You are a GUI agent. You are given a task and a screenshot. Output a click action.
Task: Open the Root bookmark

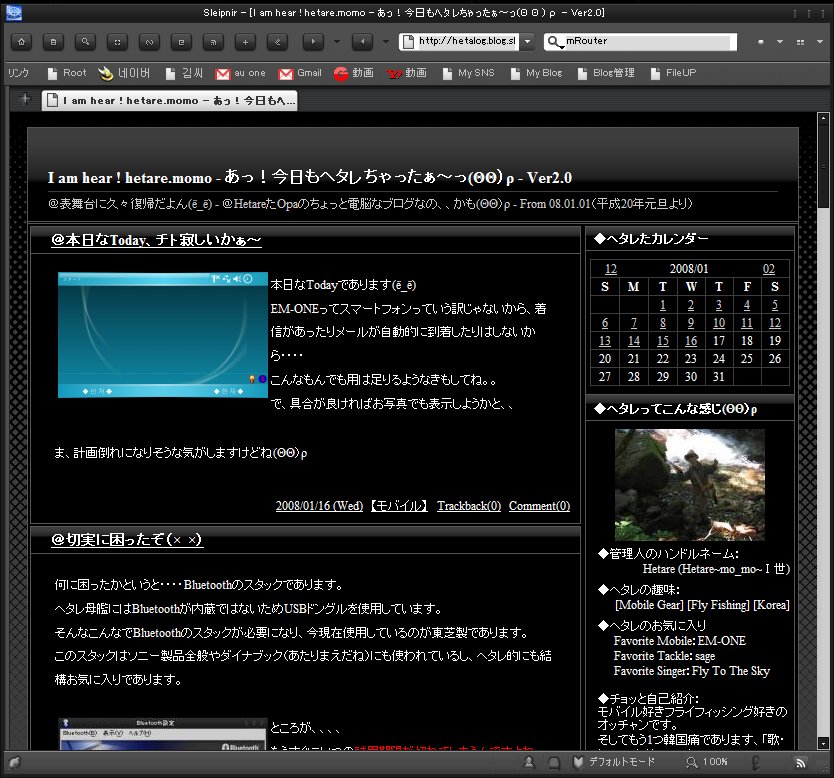pos(66,73)
